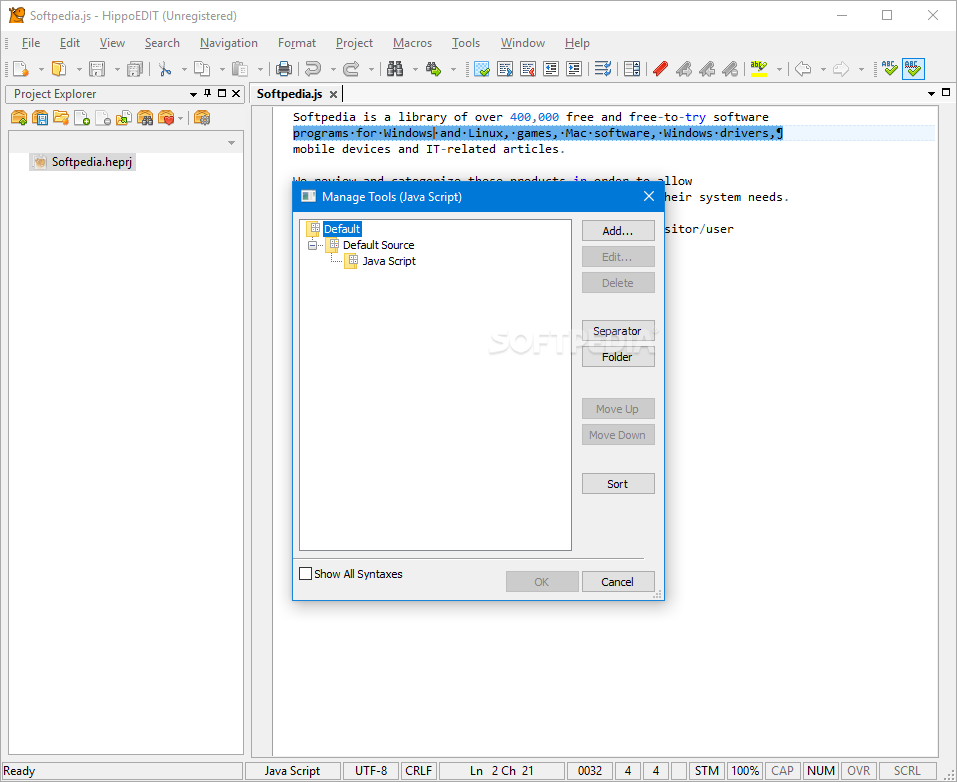Open the highlighter color dropdown arrow

(x=779, y=70)
